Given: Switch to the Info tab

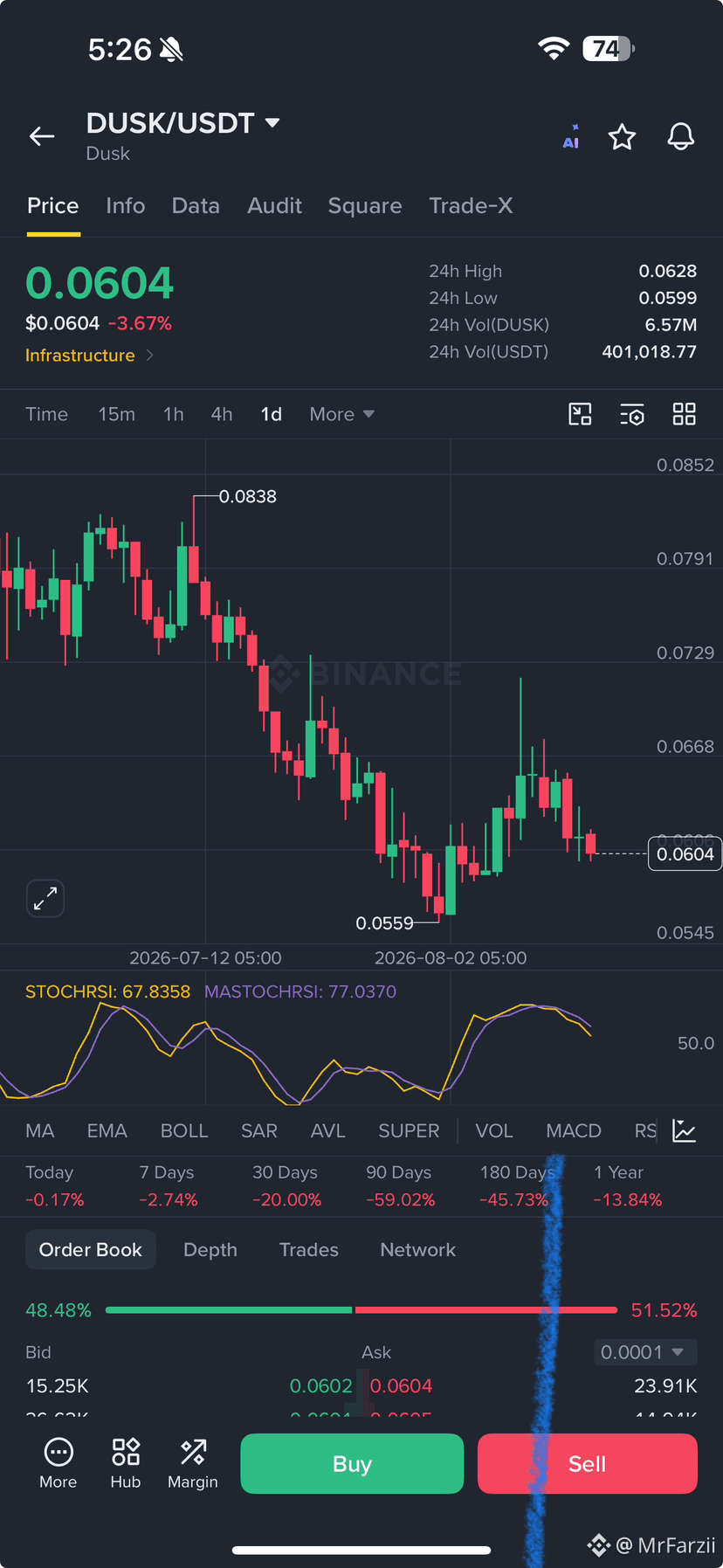Looking at the screenshot, I should tap(126, 206).
